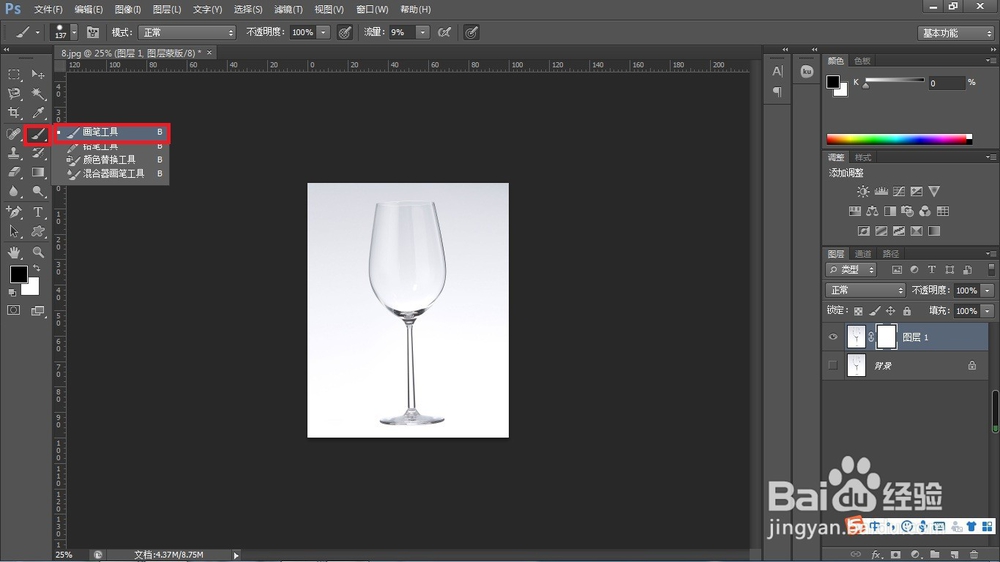Select the Custom Shape tool

(x=38, y=232)
